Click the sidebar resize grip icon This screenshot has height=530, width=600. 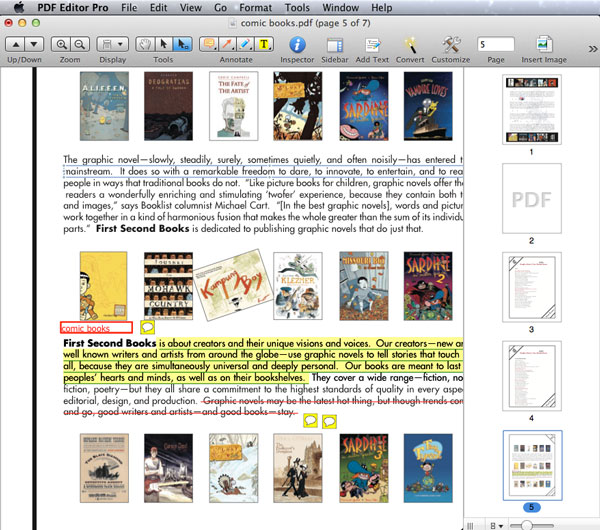point(470,526)
